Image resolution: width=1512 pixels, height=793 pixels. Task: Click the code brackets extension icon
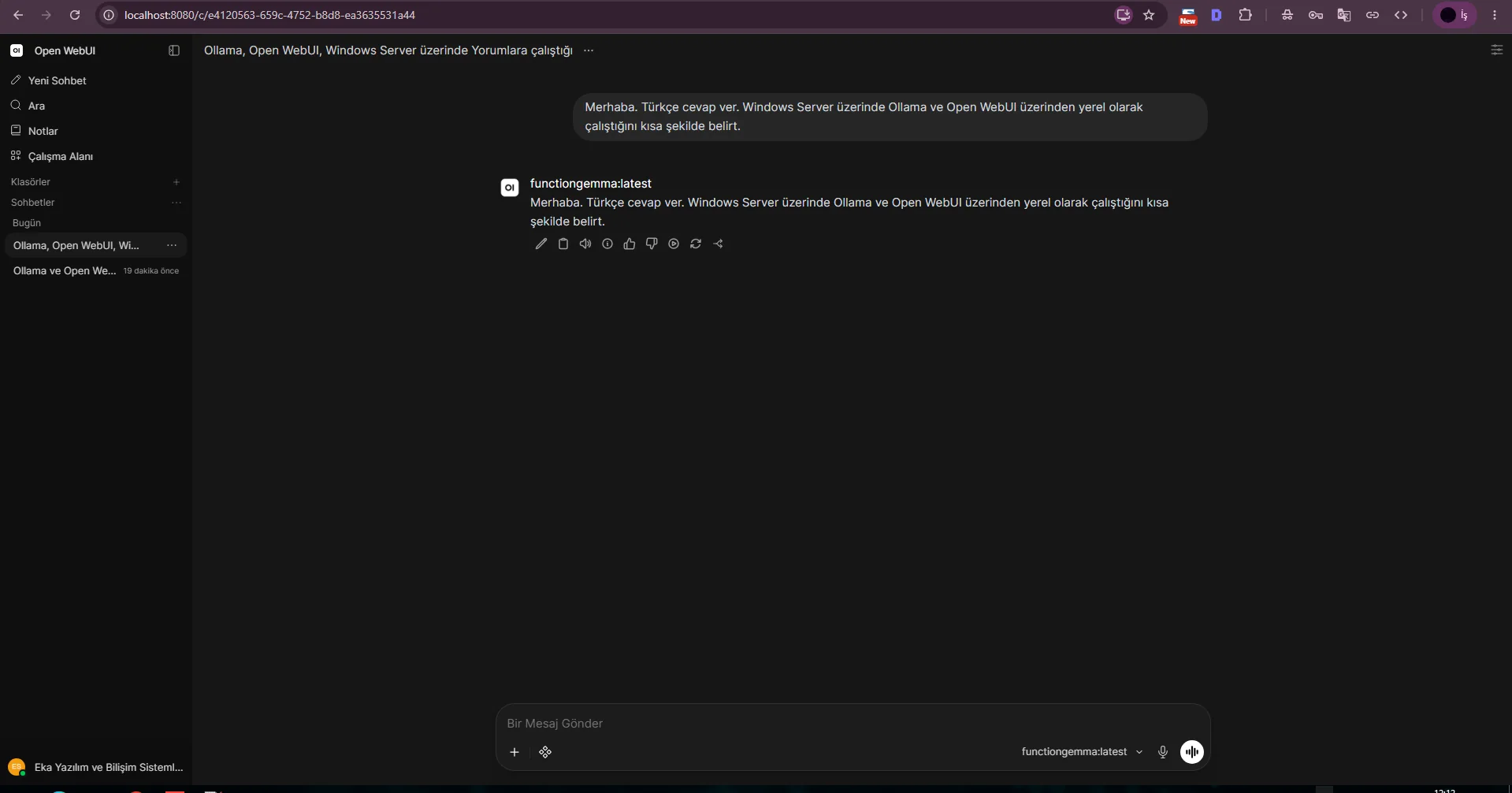point(1400,15)
